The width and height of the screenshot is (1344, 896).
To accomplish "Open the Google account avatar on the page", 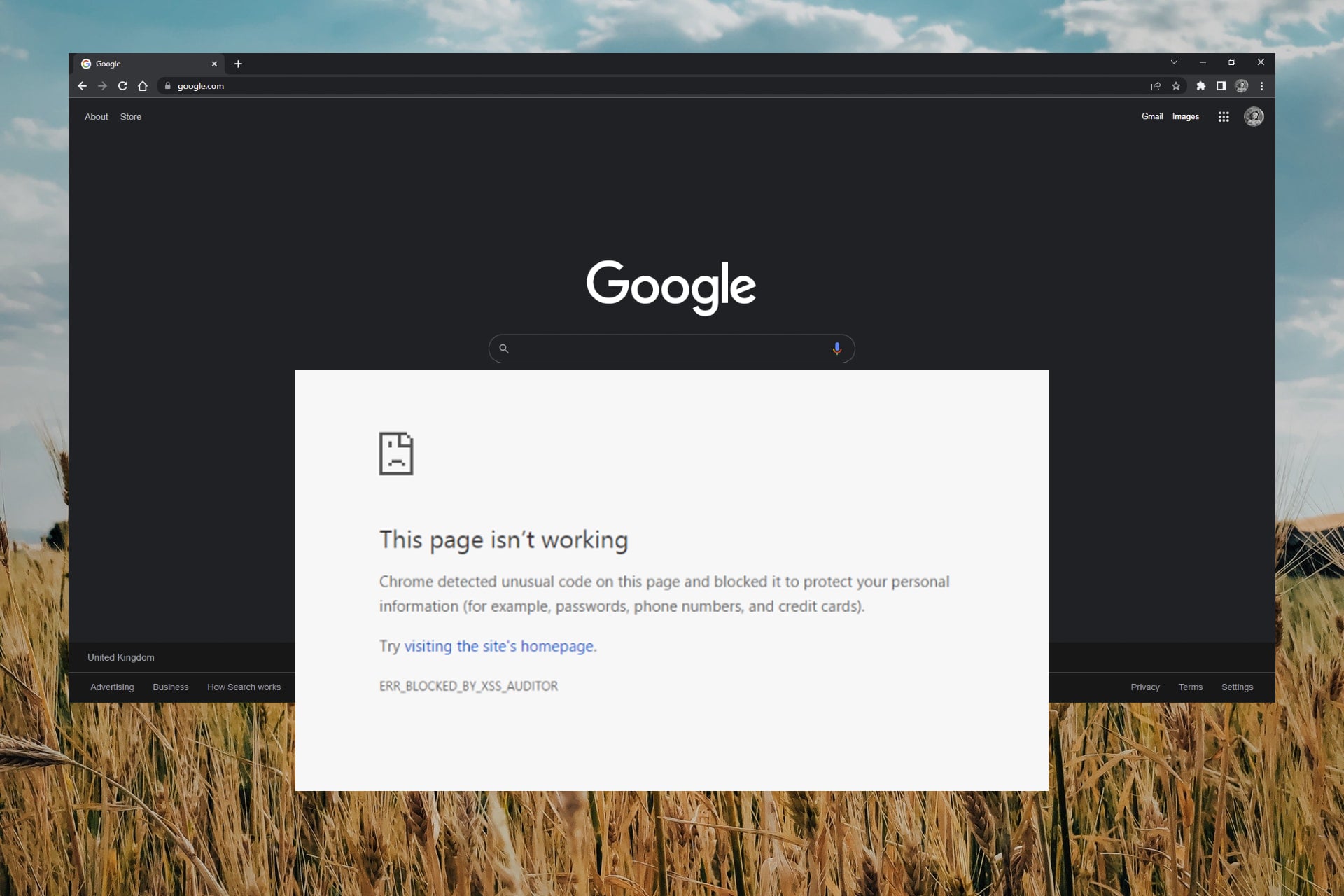I will click(1254, 117).
